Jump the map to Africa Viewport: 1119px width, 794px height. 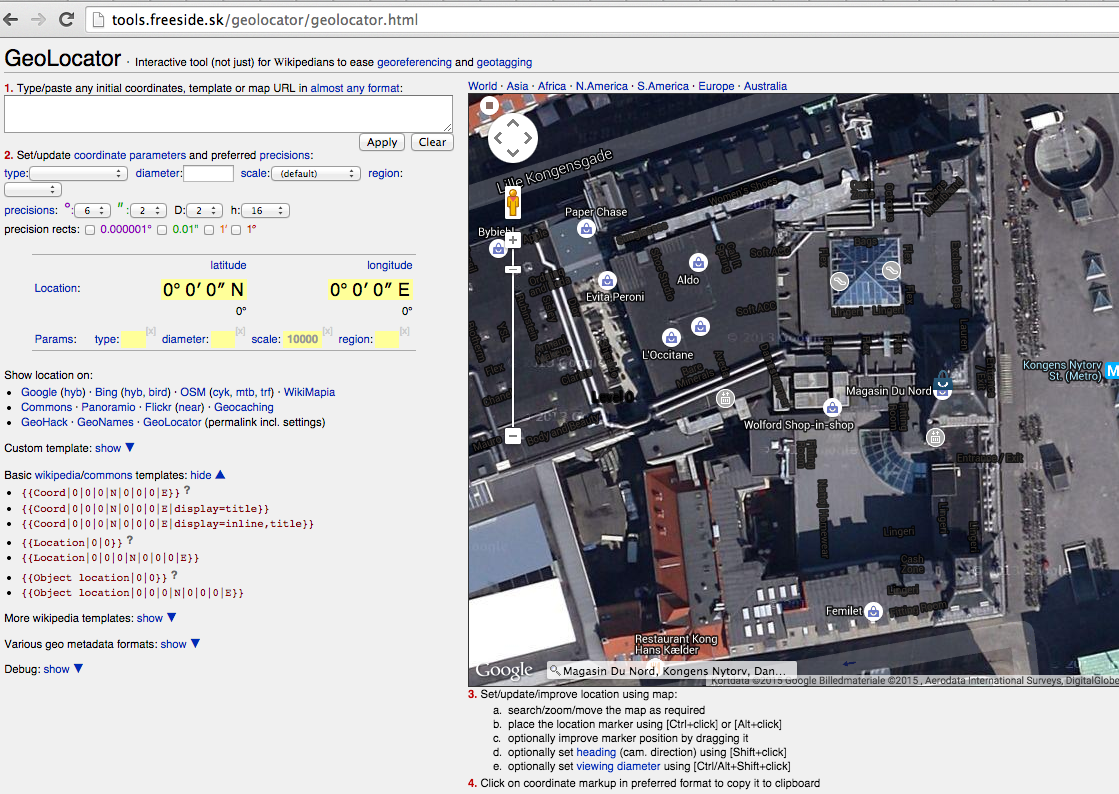tap(552, 86)
